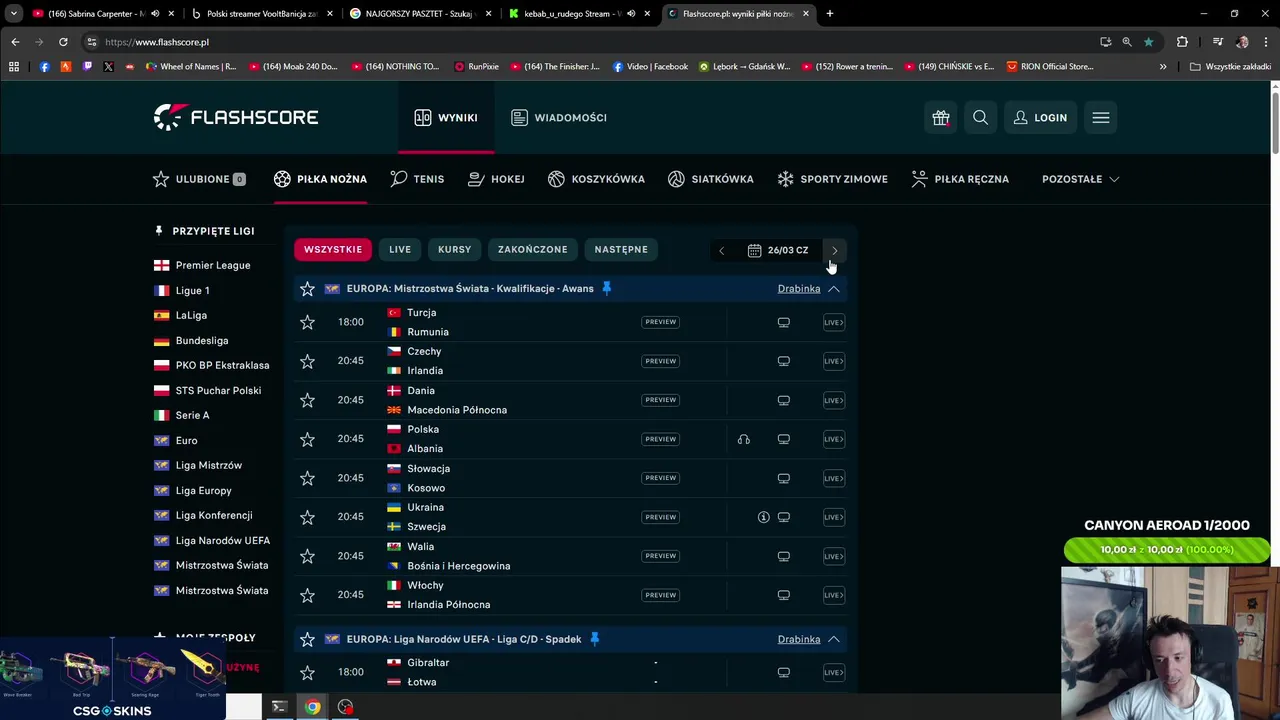
Task: Open Preview for Turcja – Rumunia
Action: (660, 322)
